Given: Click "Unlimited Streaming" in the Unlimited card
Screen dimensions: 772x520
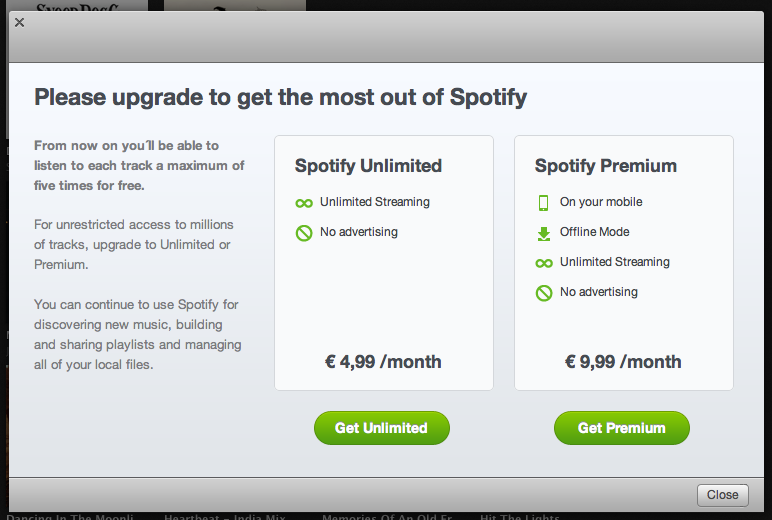Looking at the screenshot, I should pos(375,202).
